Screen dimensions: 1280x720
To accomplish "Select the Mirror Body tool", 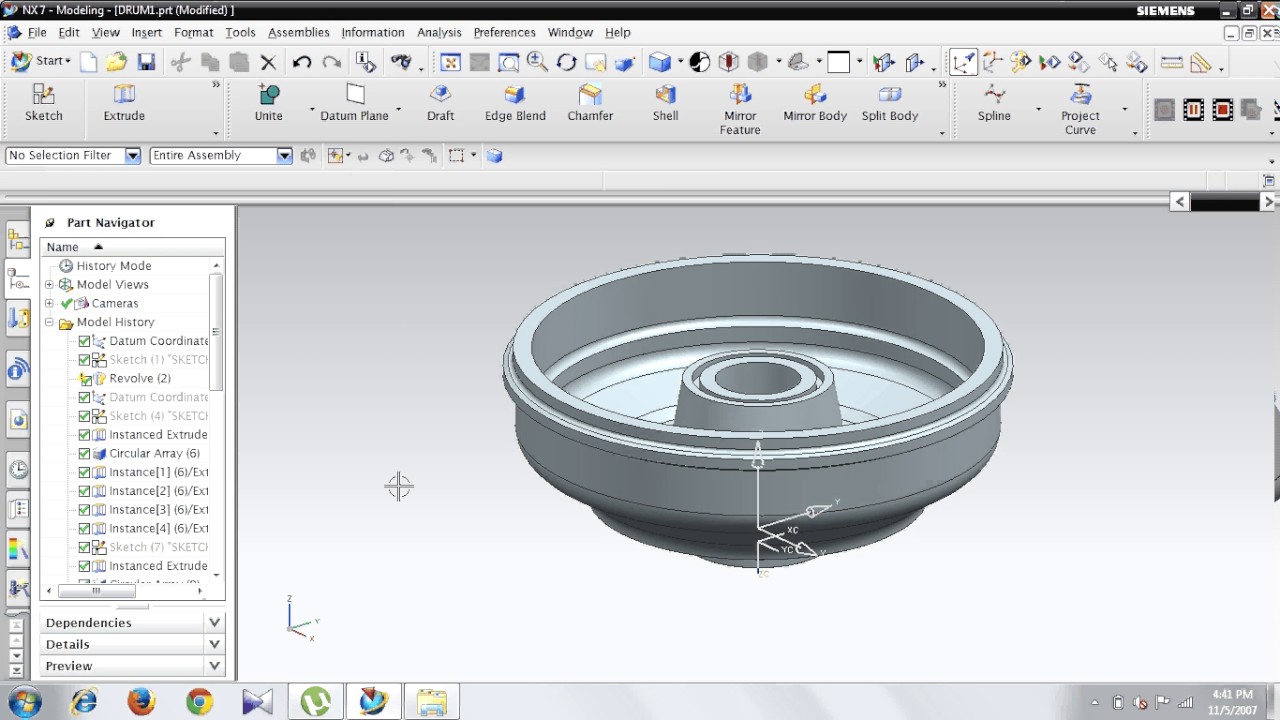I will point(815,103).
